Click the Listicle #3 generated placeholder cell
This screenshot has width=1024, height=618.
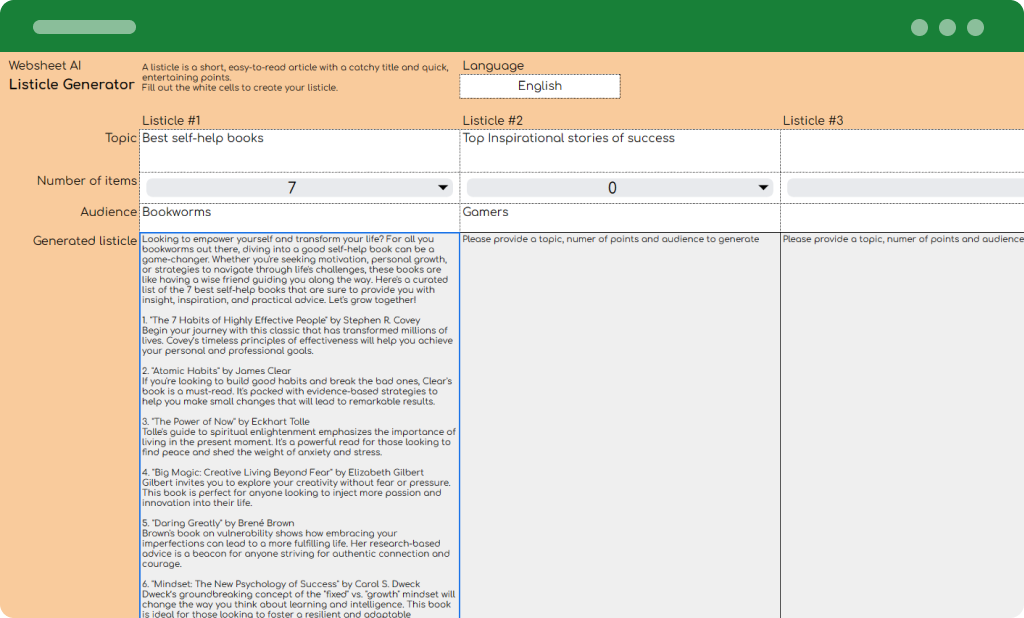[902, 420]
